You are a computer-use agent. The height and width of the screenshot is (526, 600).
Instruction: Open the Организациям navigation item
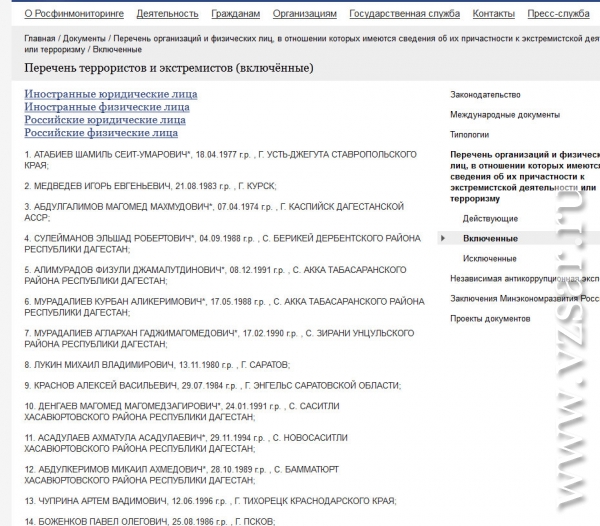[x=305, y=14]
